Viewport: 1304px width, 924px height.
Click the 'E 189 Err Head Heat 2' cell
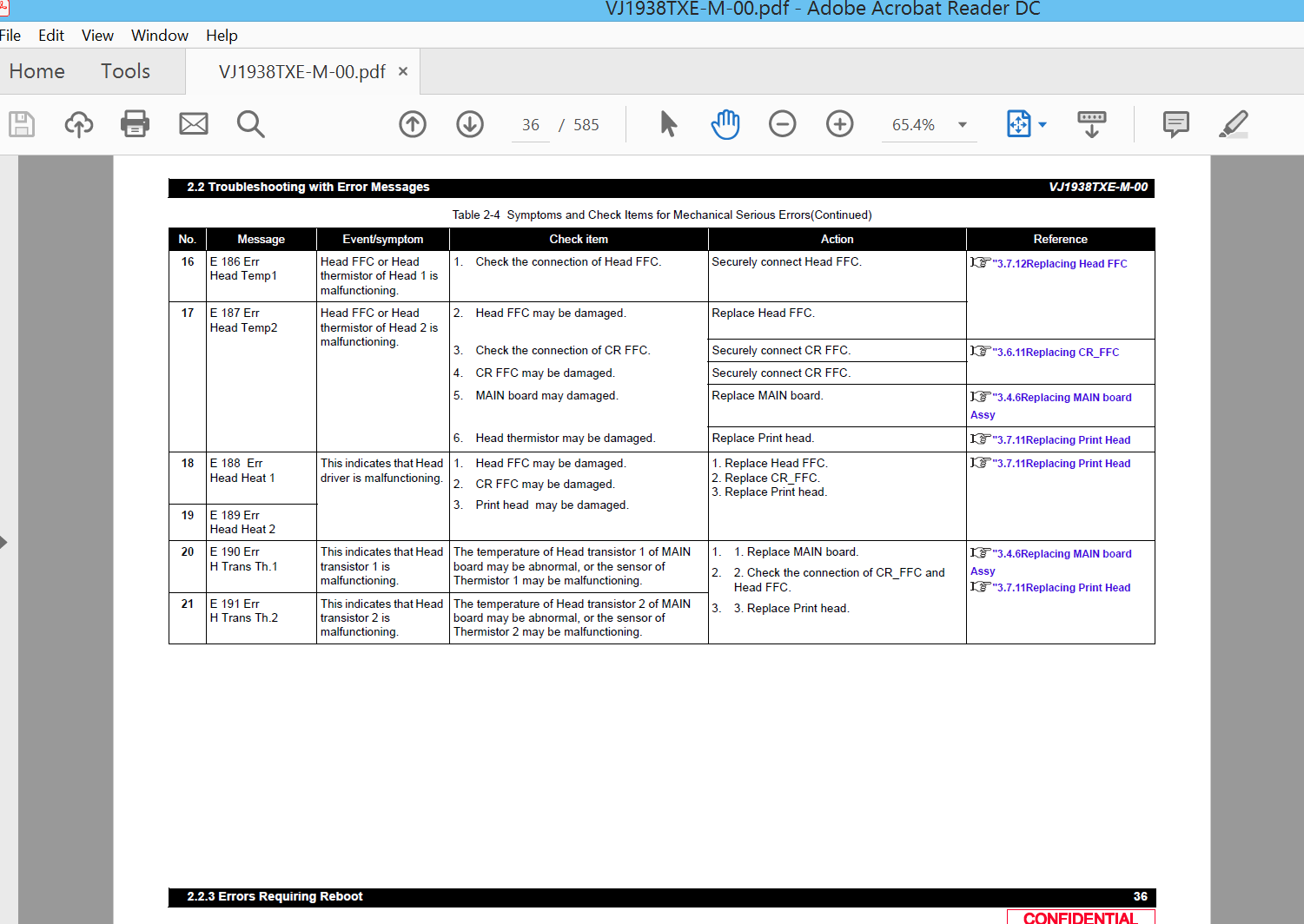click(x=261, y=522)
